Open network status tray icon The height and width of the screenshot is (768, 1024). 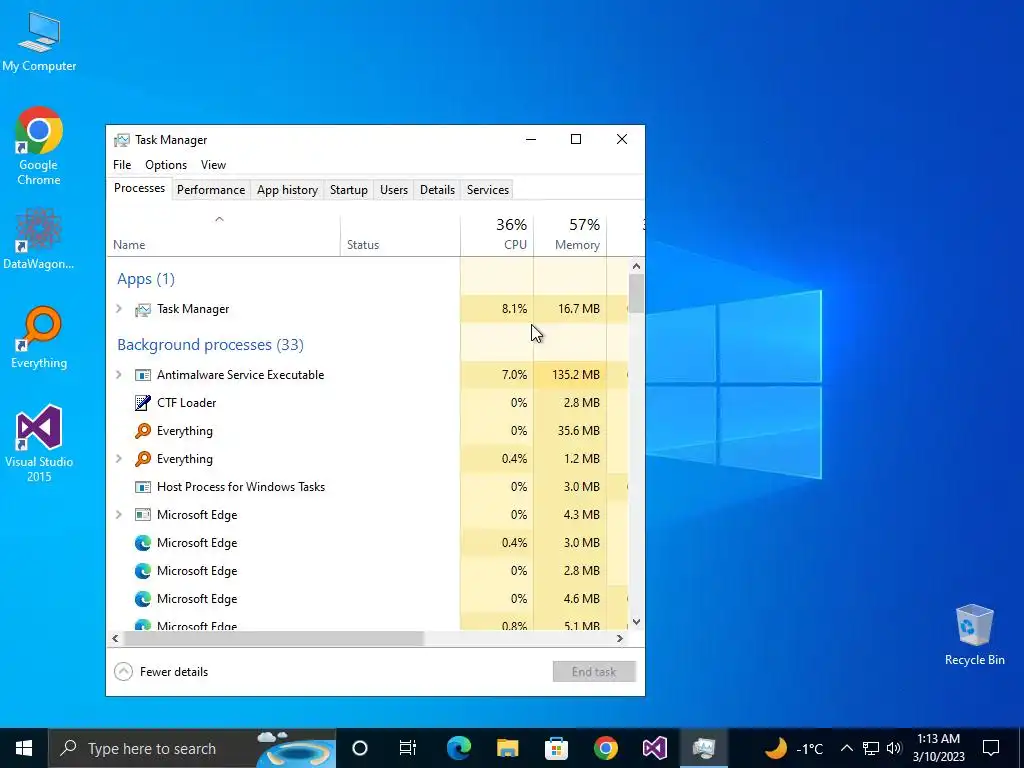point(871,748)
